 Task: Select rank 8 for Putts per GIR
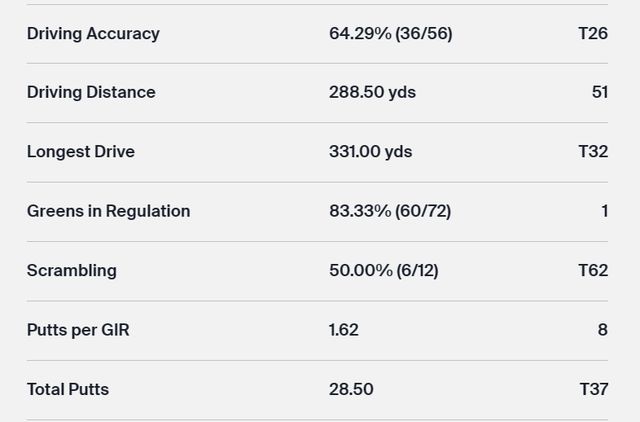pyautogui.click(x=602, y=329)
